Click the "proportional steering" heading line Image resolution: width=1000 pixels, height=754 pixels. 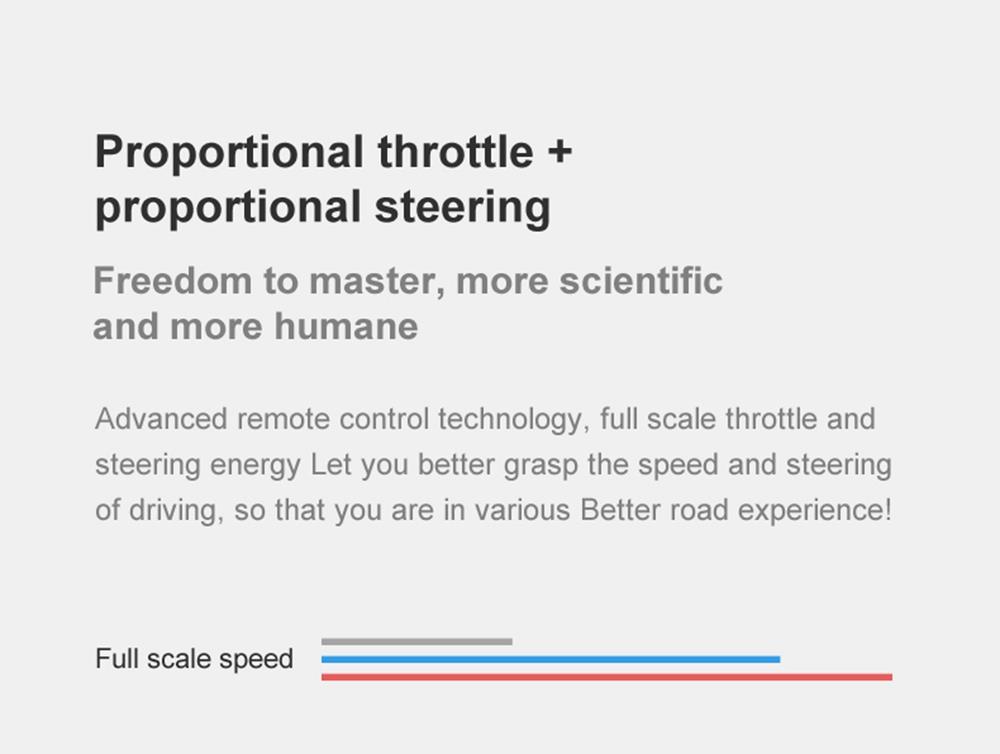click(x=323, y=209)
